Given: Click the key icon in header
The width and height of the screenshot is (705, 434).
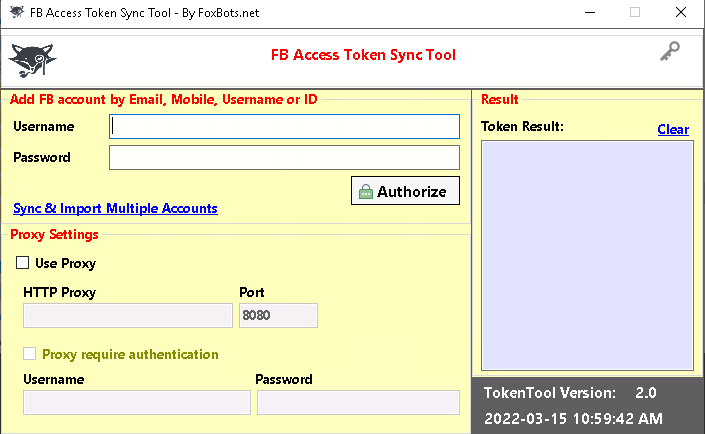Looking at the screenshot, I should [x=669, y=51].
